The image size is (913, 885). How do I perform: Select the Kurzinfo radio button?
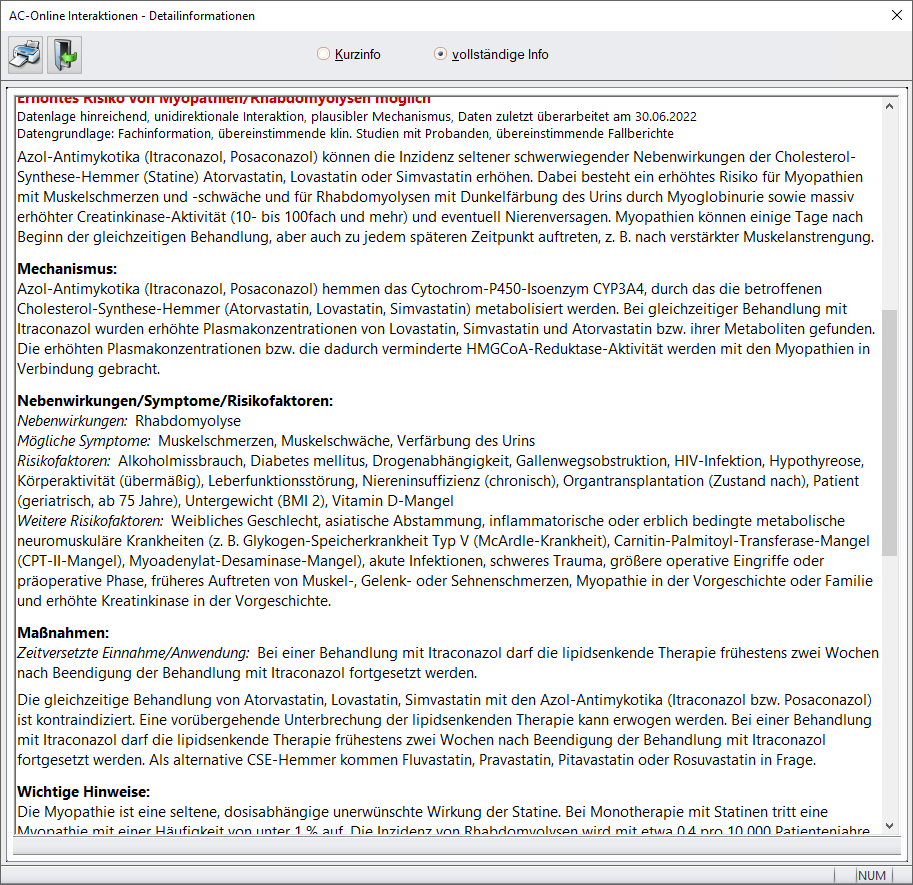click(323, 54)
